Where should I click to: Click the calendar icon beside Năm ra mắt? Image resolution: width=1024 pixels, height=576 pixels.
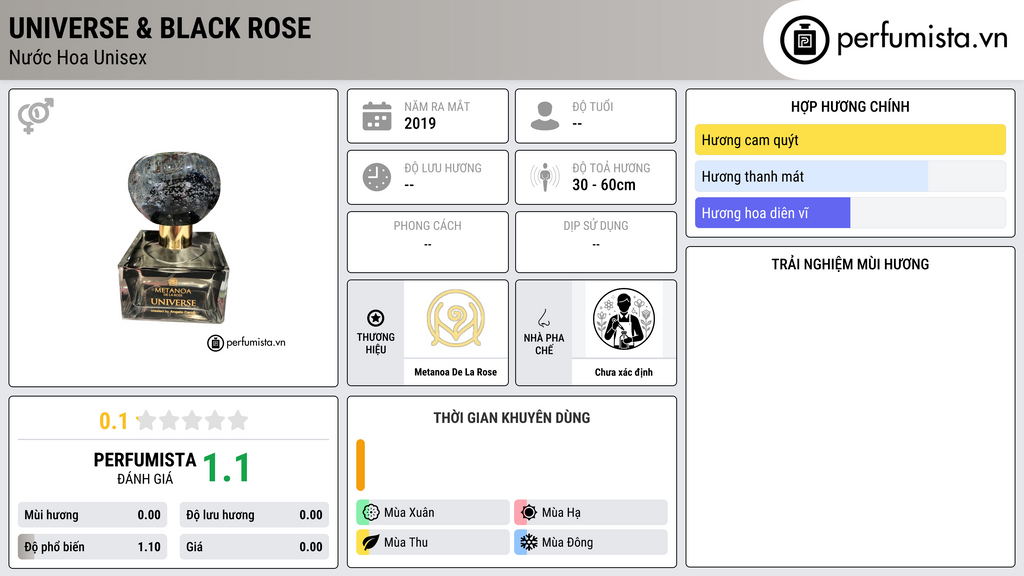pos(377,116)
